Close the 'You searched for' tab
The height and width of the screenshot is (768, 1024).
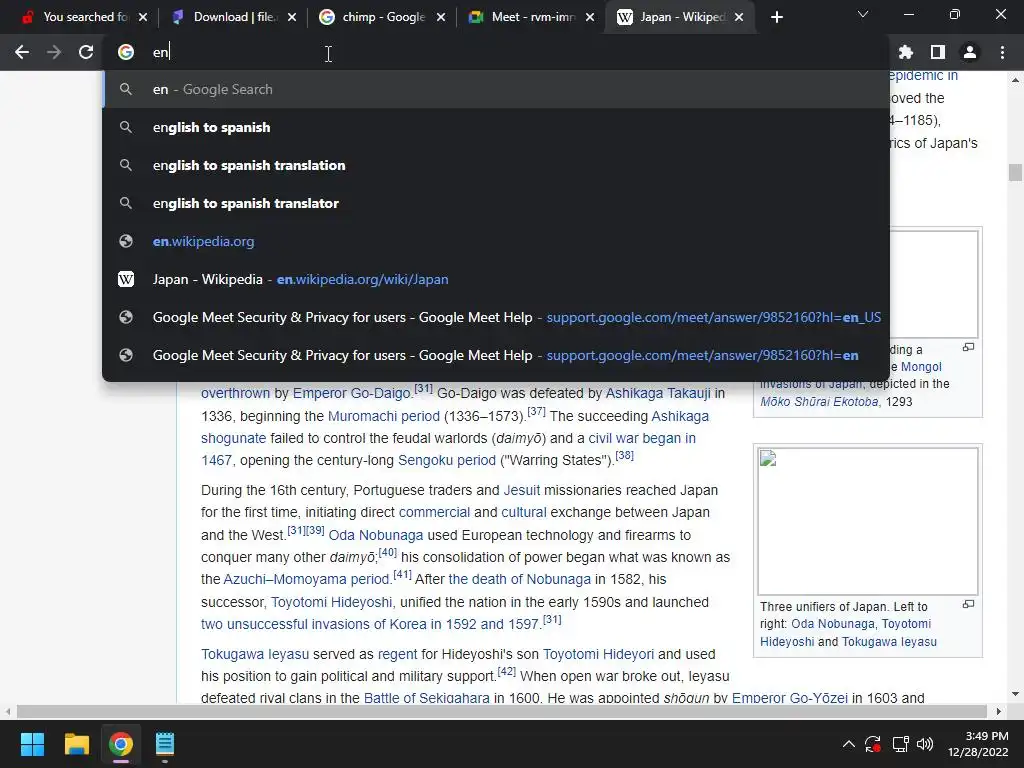point(143,18)
